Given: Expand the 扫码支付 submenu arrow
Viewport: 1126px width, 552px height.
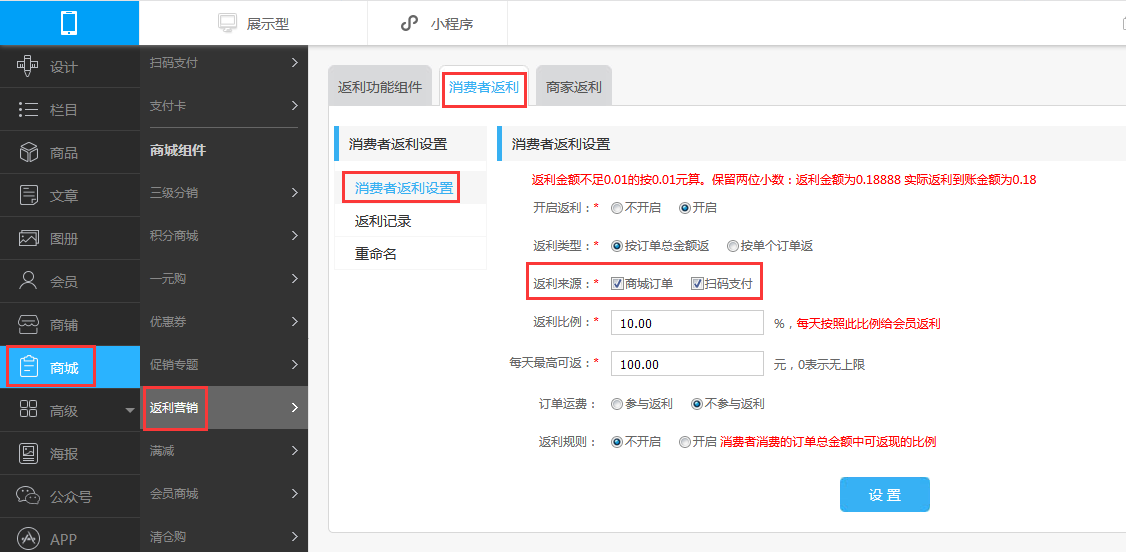Looking at the screenshot, I should (294, 62).
